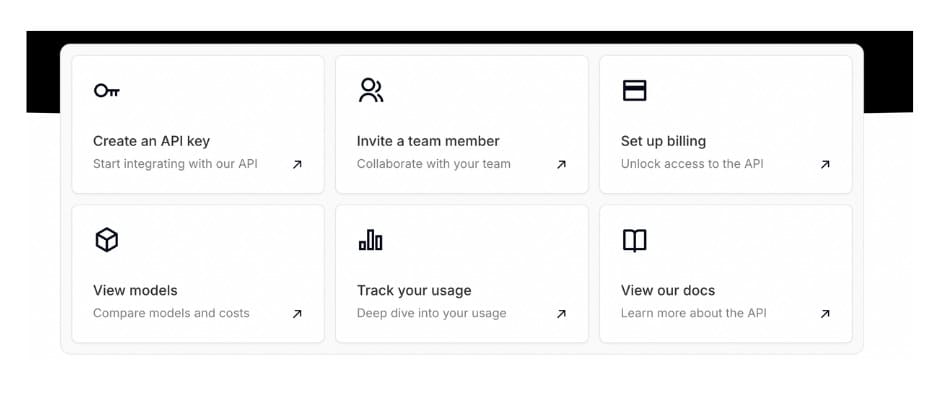Select the View models heading

point(135,290)
